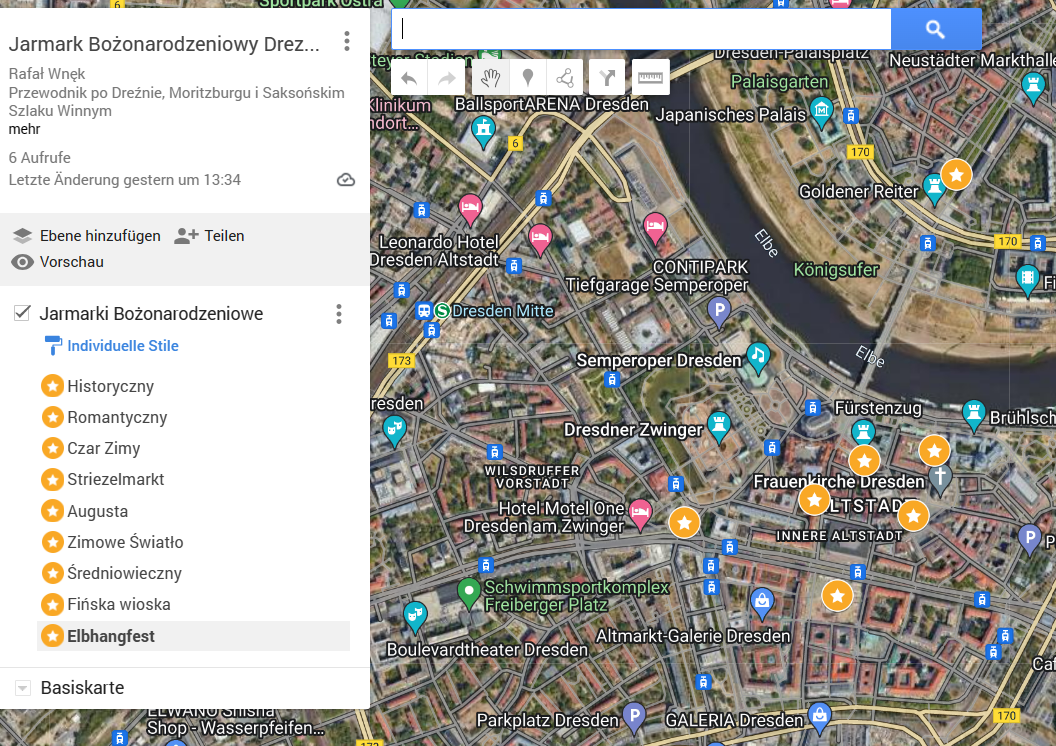
Task: Click the Letzte Änderung gestern um 13:34 text
Action: (125, 180)
